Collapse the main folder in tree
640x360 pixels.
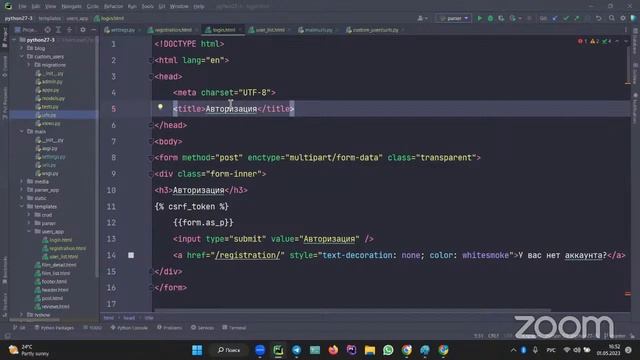click(x=22, y=131)
